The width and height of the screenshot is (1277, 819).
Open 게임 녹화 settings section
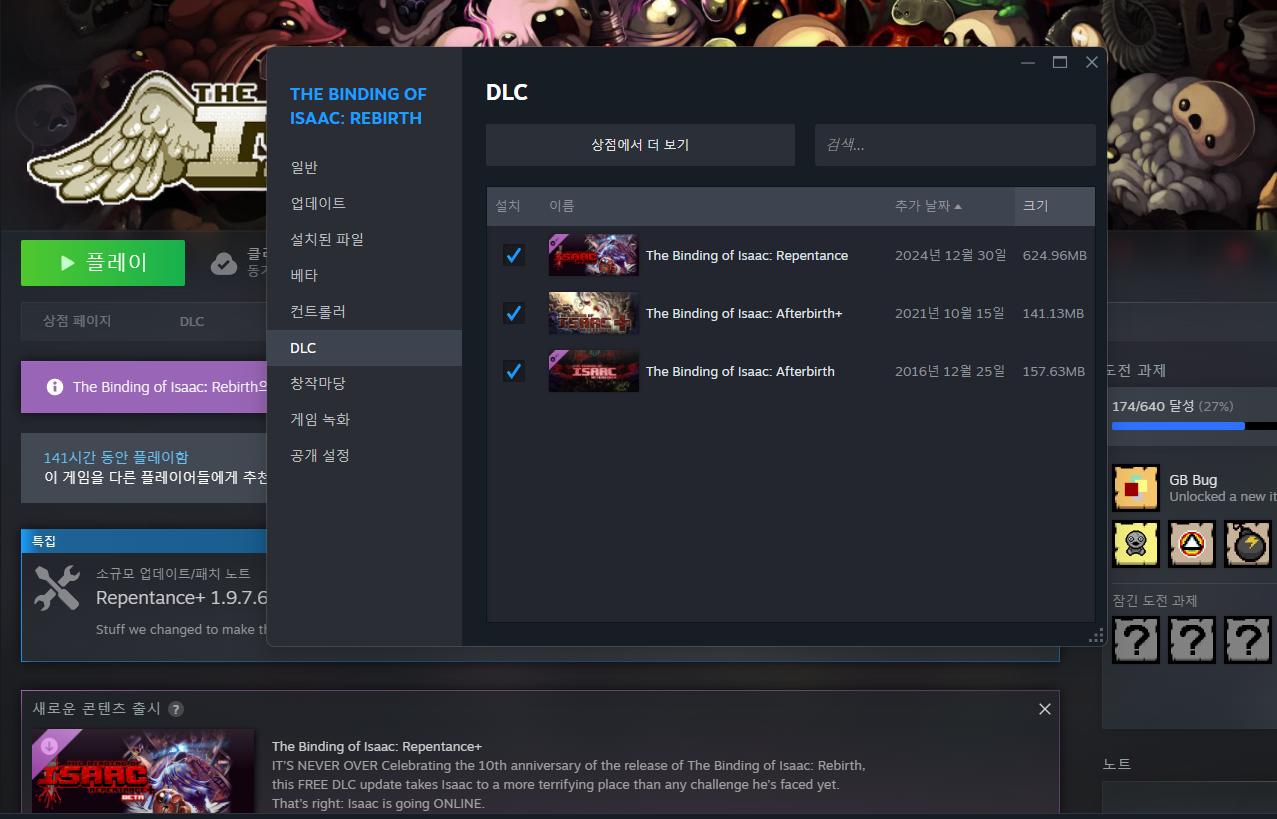[364, 419]
